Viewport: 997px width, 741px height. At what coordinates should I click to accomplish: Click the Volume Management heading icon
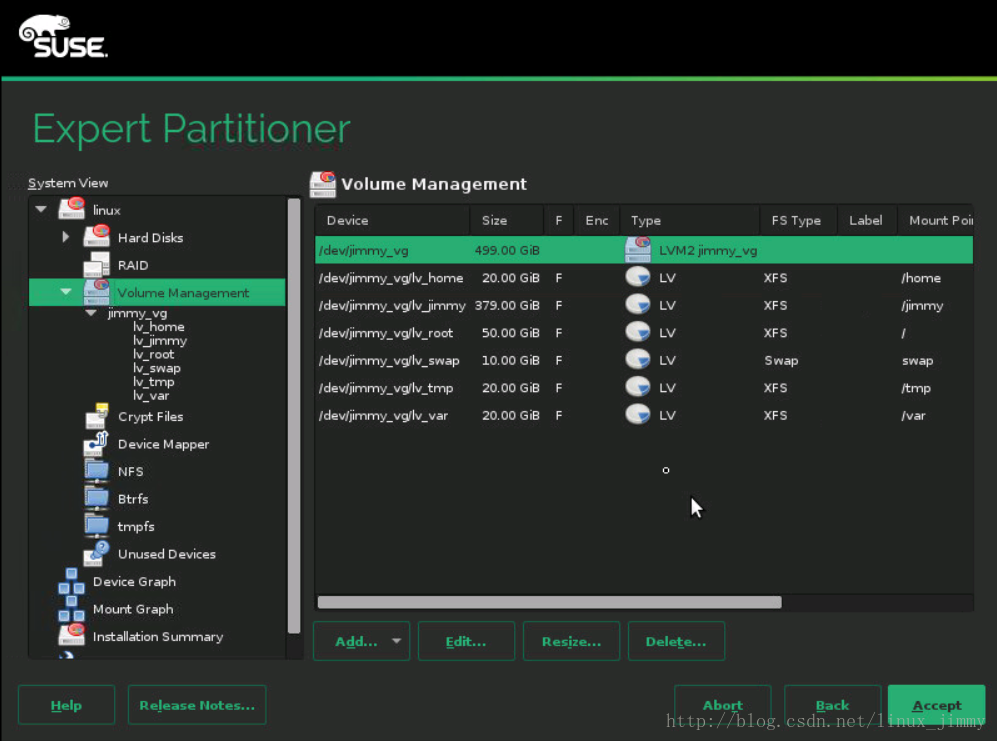[x=323, y=184]
